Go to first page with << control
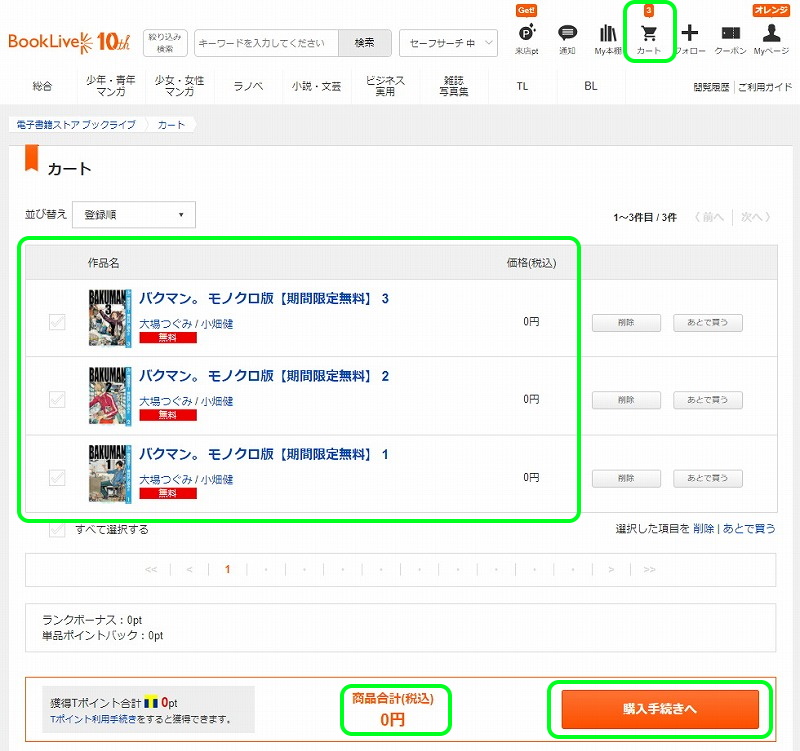Screen dimensions: 800x751 point(151,569)
